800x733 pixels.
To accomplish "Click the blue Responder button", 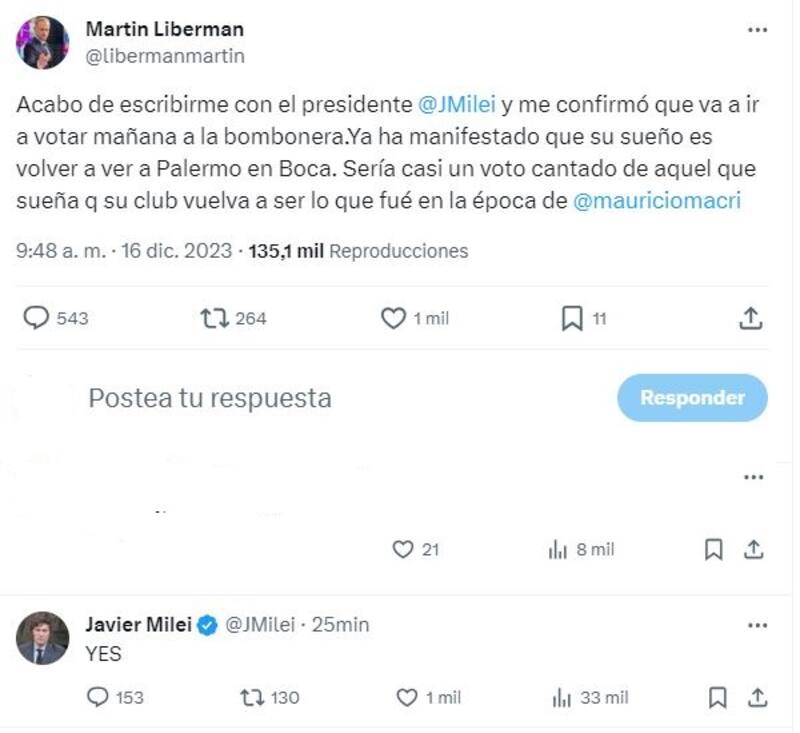I will pos(692,398).
